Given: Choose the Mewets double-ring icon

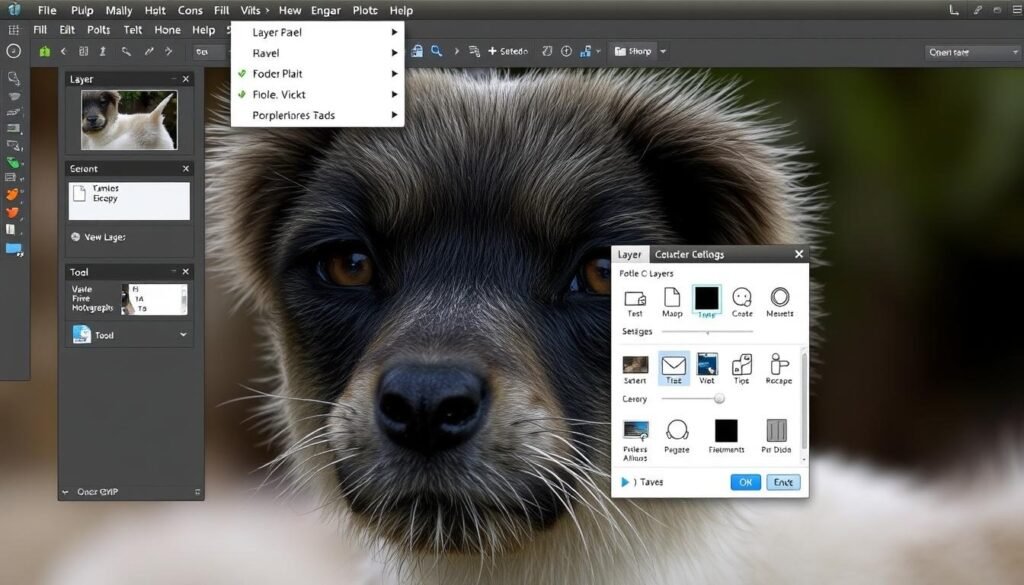Looking at the screenshot, I should coord(779,297).
